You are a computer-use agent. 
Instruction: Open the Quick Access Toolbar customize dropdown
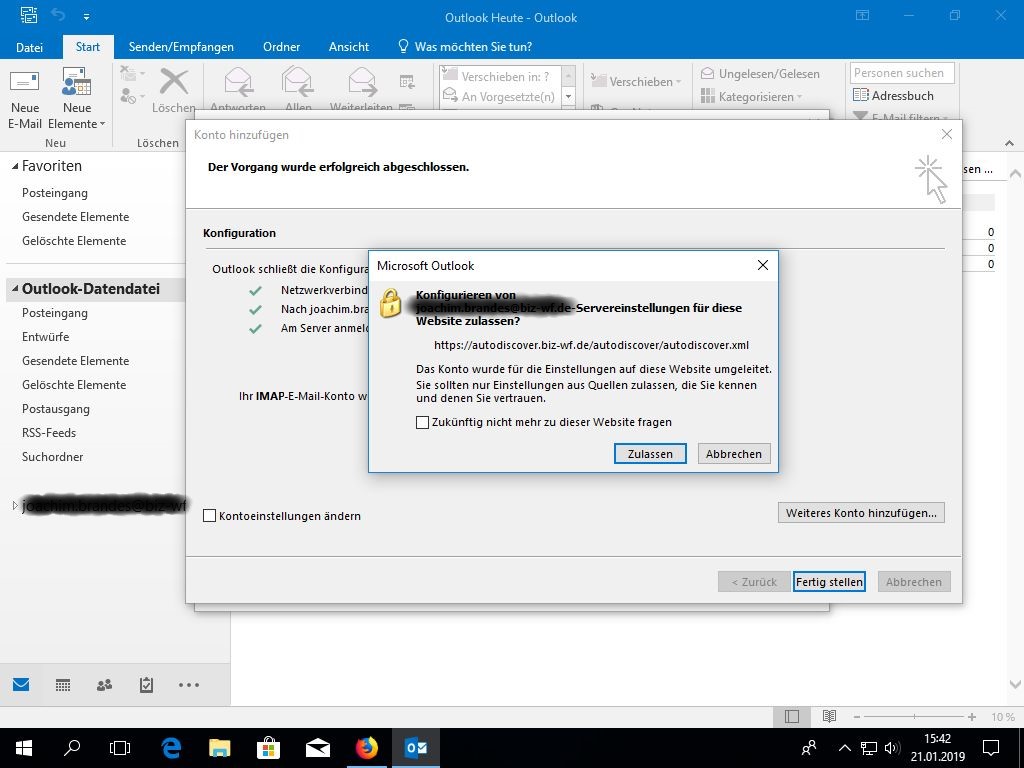86,16
